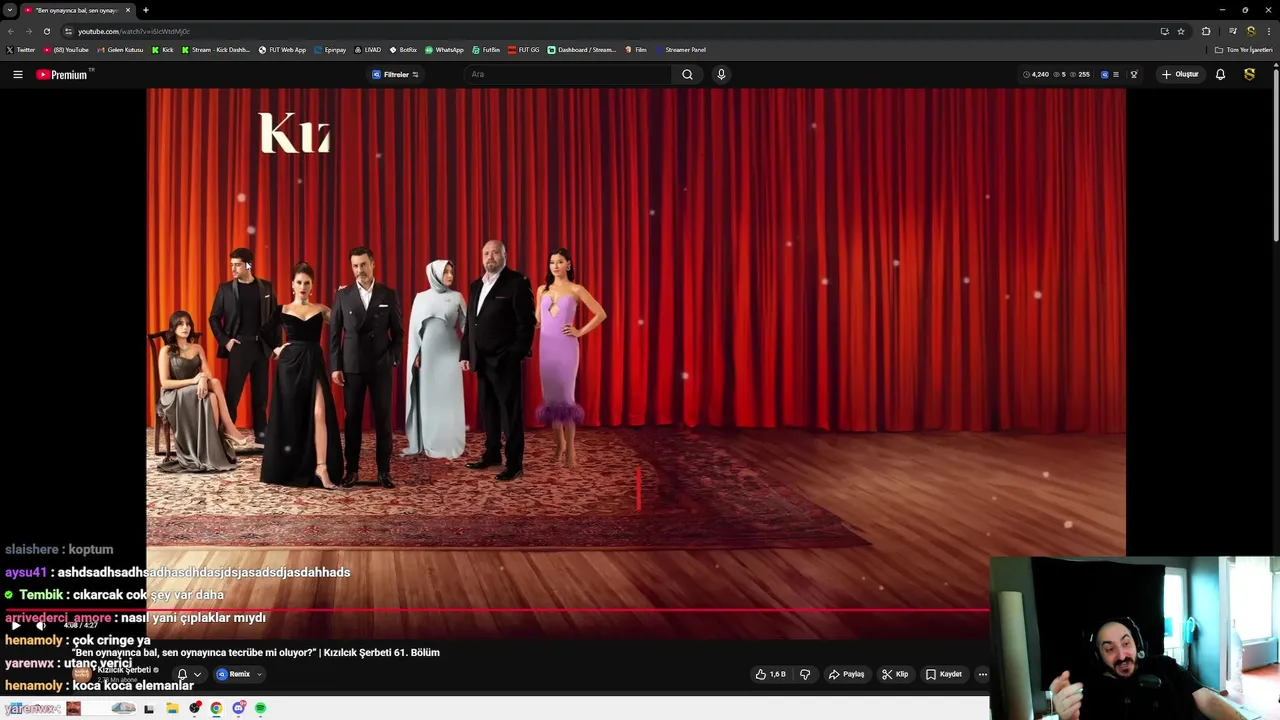The image size is (1280, 720).
Task: Open the BotRix bookmark
Action: click(403, 50)
